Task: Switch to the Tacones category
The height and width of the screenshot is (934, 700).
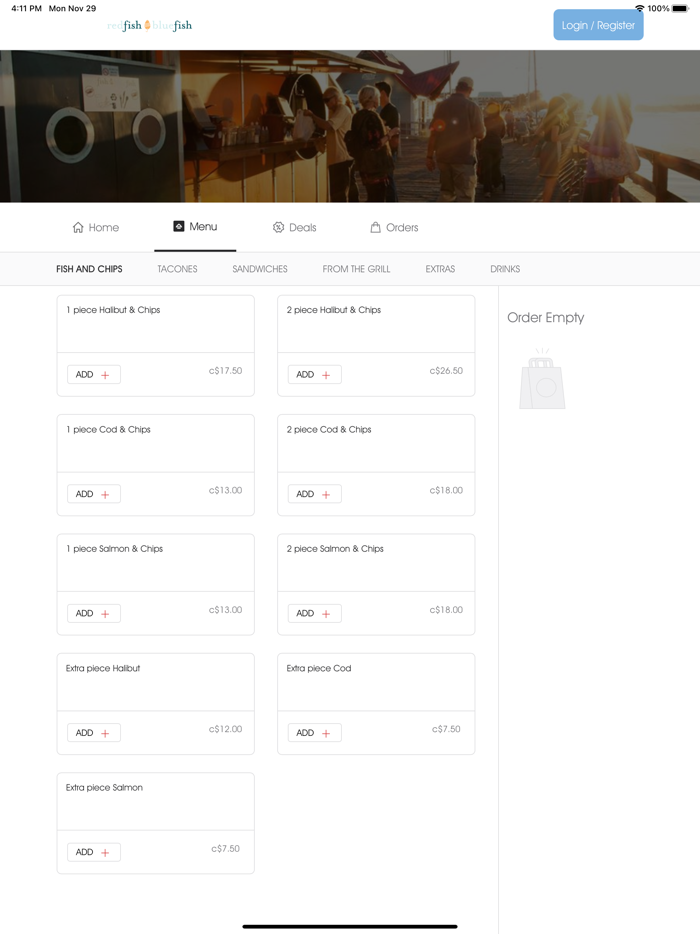Action: pyautogui.click(x=177, y=269)
